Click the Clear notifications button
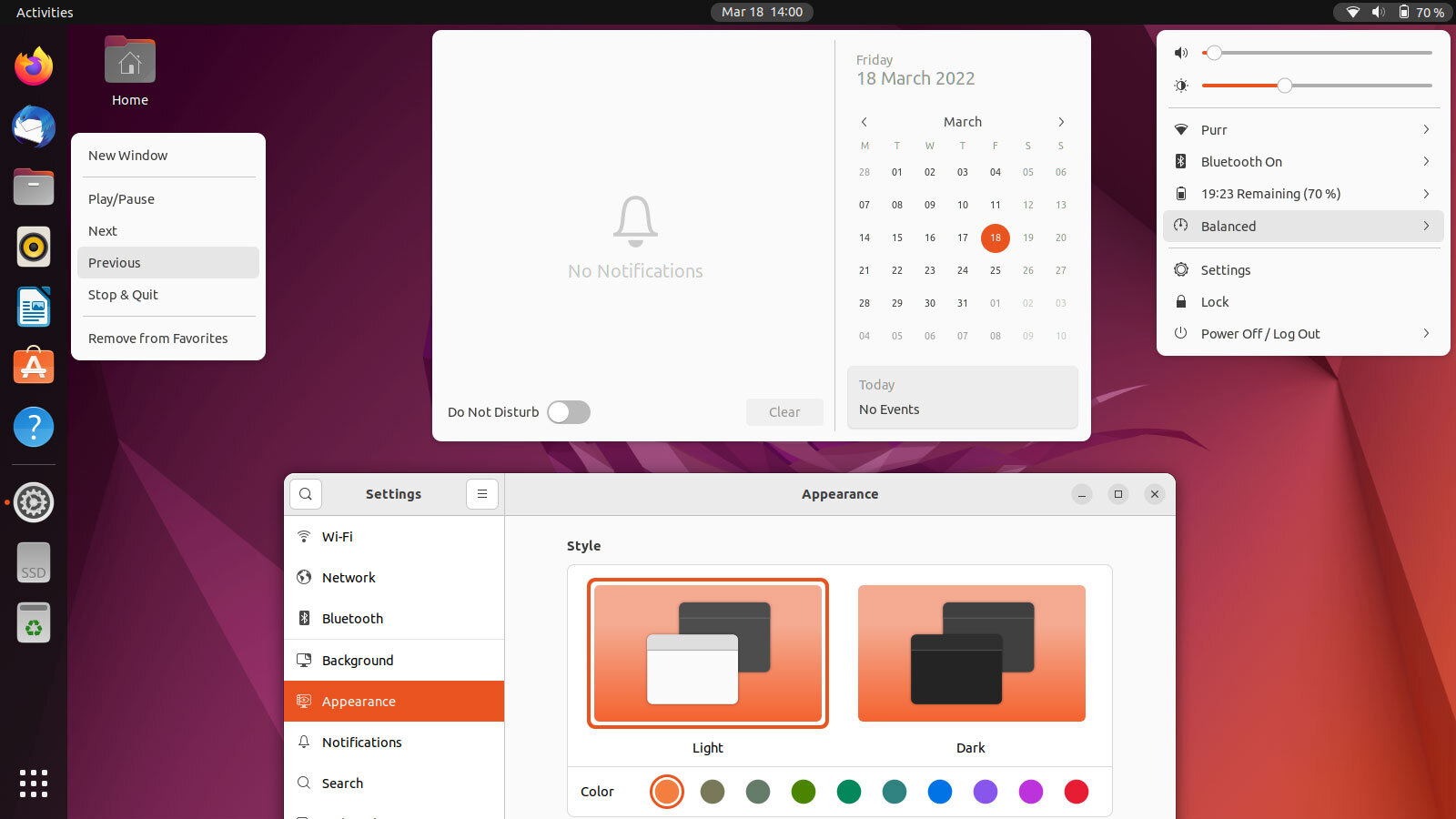This screenshot has width=1456, height=819. coord(784,412)
